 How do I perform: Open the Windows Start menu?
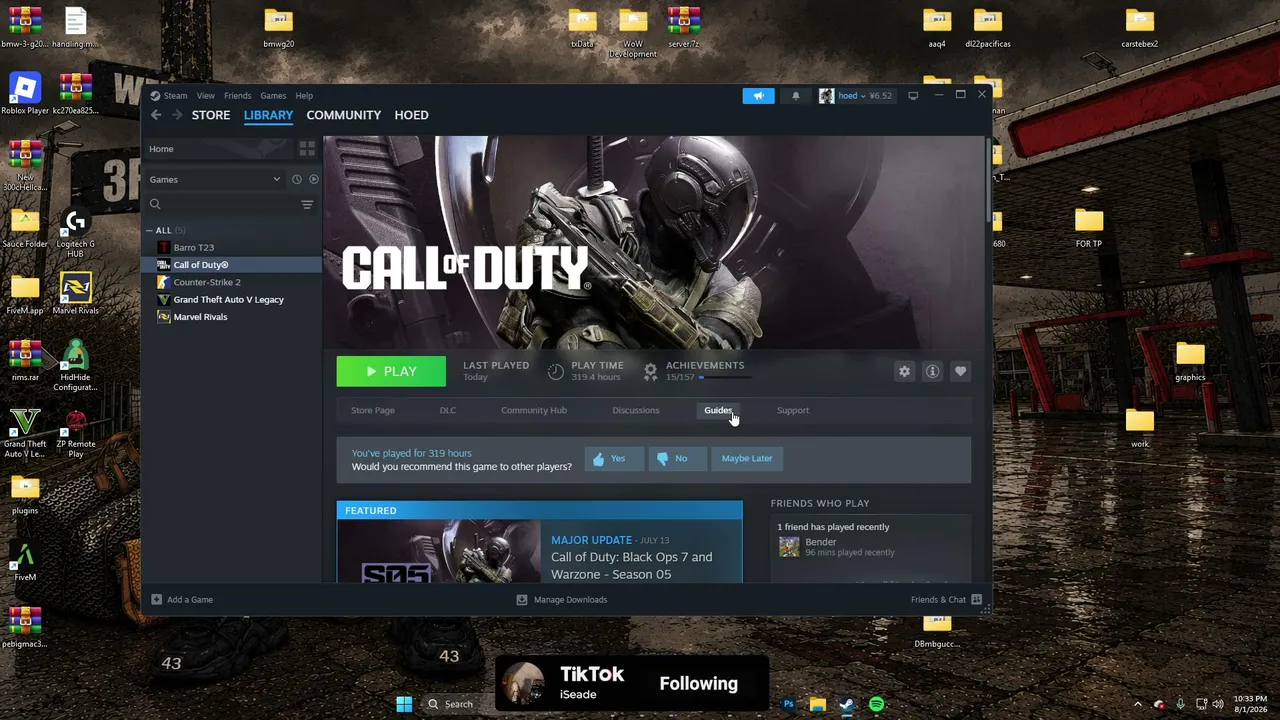404,704
